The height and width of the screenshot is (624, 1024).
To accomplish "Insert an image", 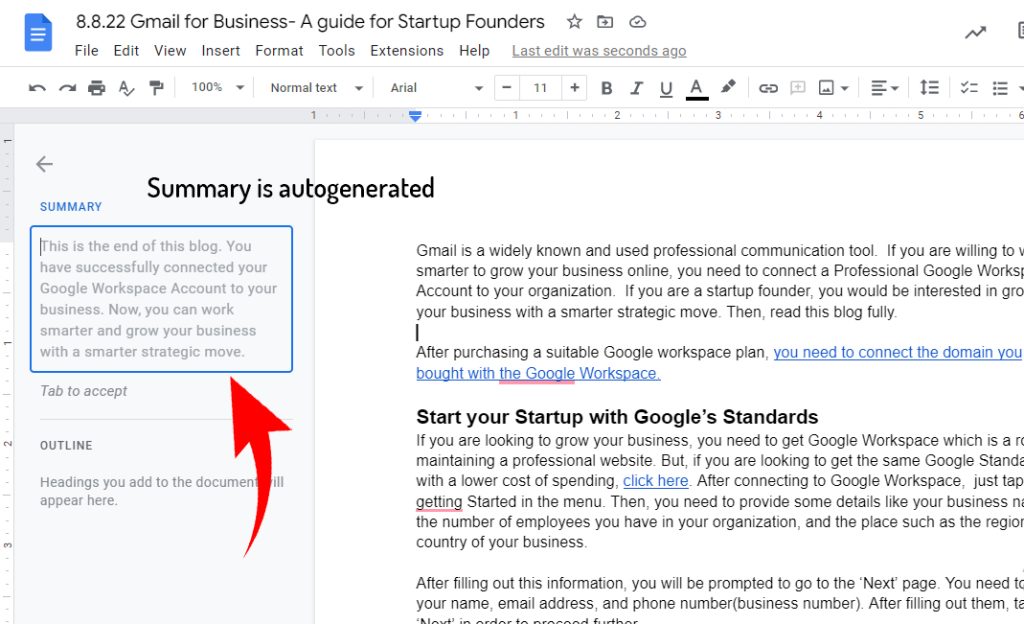I will click(826, 87).
